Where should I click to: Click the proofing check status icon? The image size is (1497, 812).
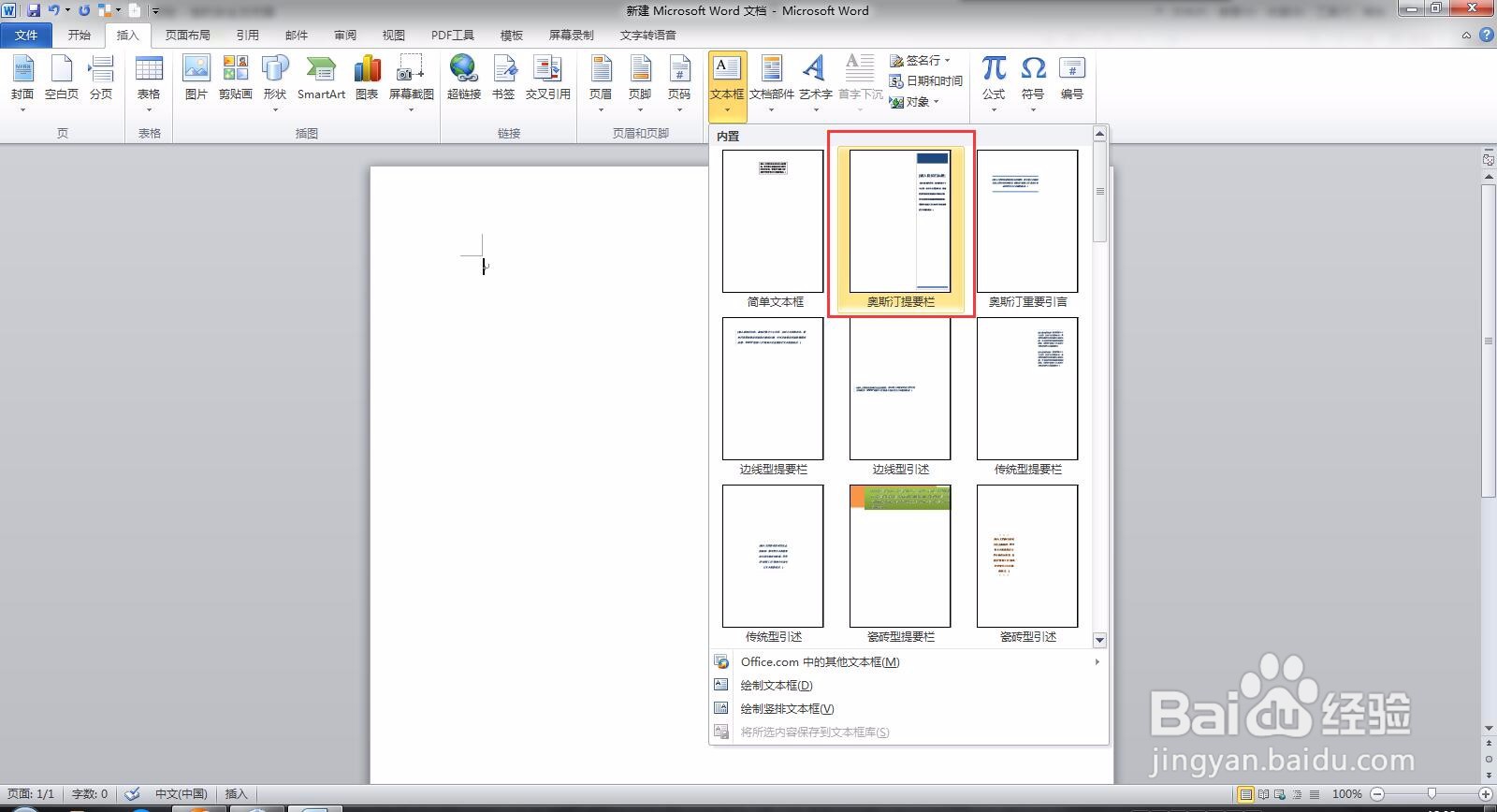[x=132, y=793]
